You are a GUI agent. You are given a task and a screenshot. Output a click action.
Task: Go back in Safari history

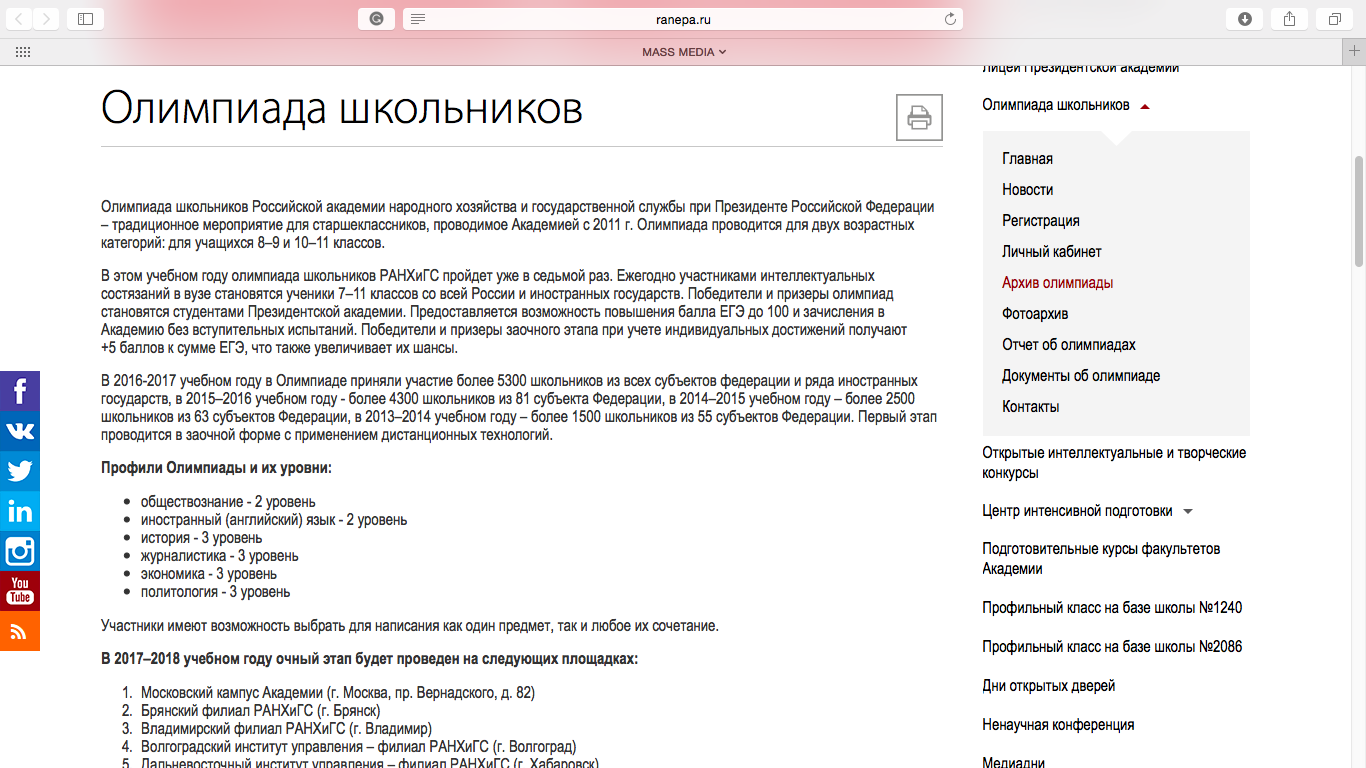point(20,18)
